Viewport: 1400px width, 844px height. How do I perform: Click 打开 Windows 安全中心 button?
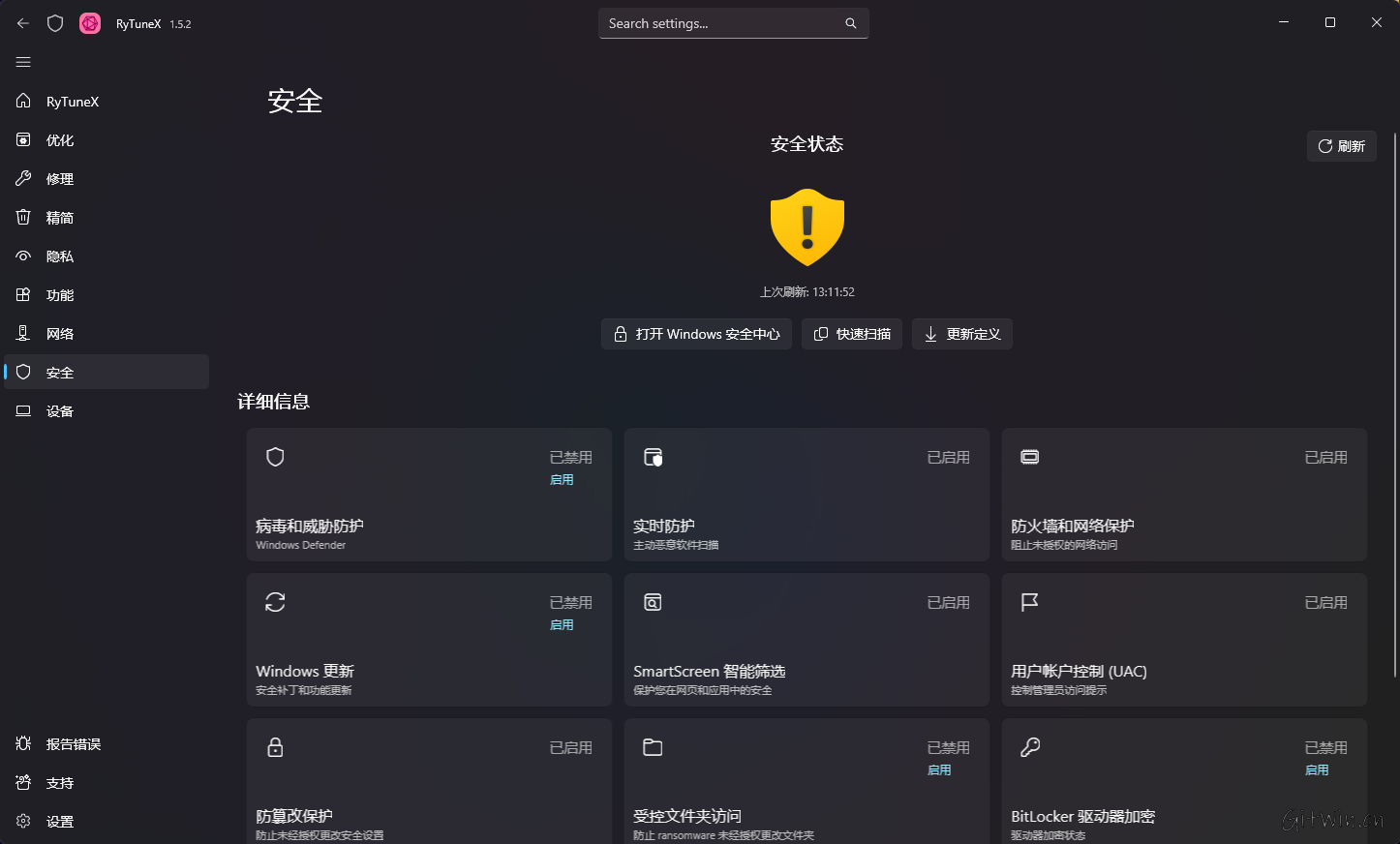(x=696, y=334)
